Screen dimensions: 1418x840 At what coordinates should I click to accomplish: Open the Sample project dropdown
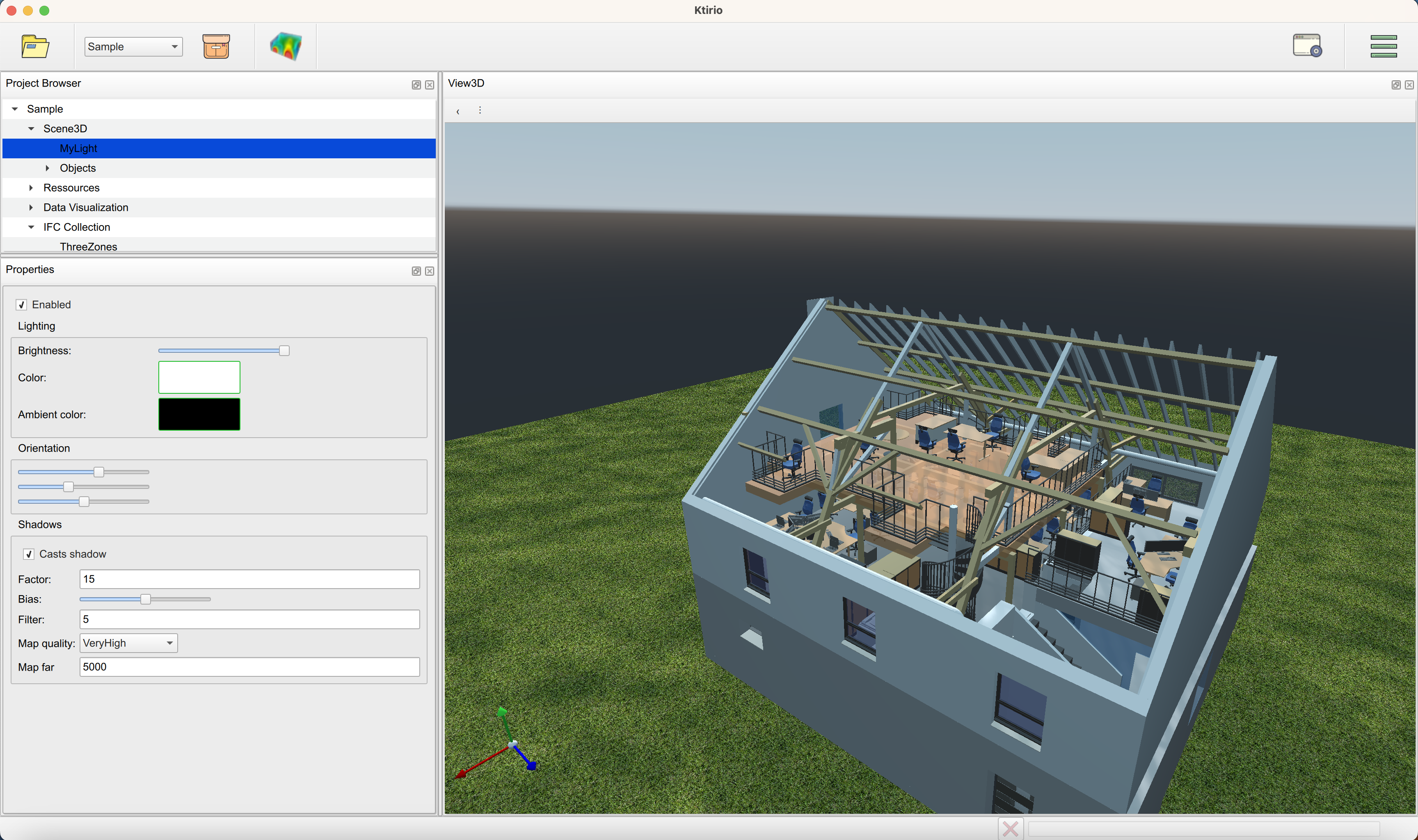coord(134,46)
